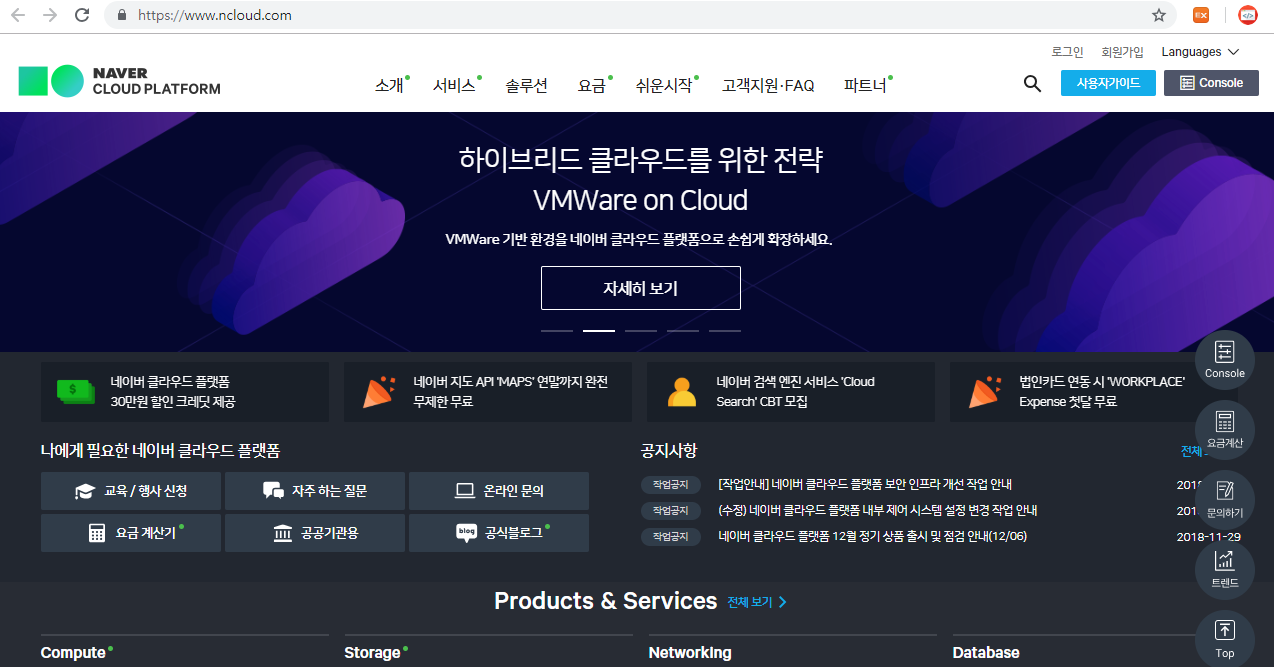The width and height of the screenshot is (1274, 667).
Task: Click the 로그인 link
Action: coord(1067,52)
